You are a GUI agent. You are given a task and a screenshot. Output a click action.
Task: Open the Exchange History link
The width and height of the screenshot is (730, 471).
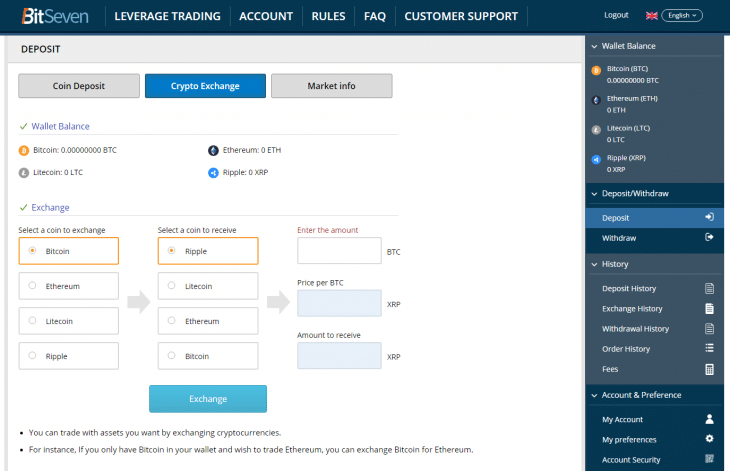(632, 309)
